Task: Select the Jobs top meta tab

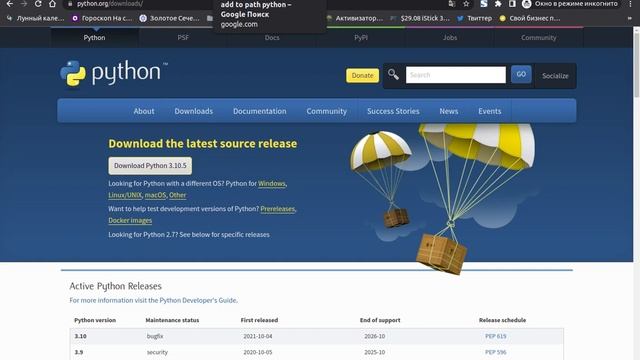Action: pos(450,38)
